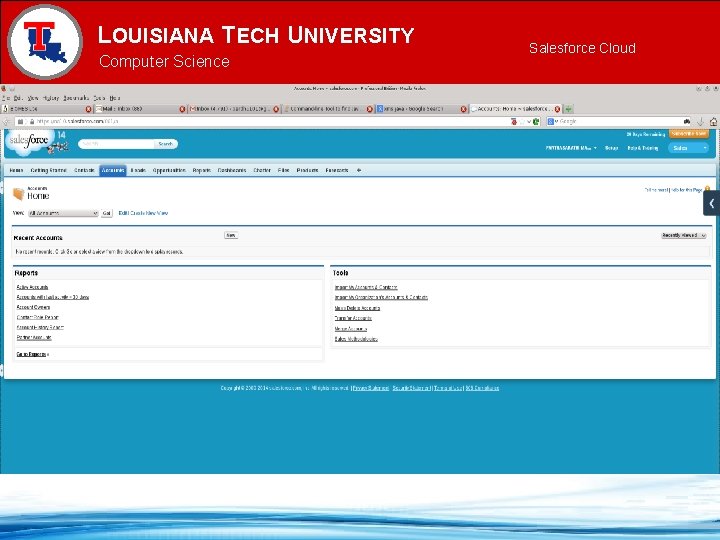Image resolution: width=720 pixels, height=540 pixels.
Task: Close the Gmail Inbox browser tab
Action: point(276,109)
